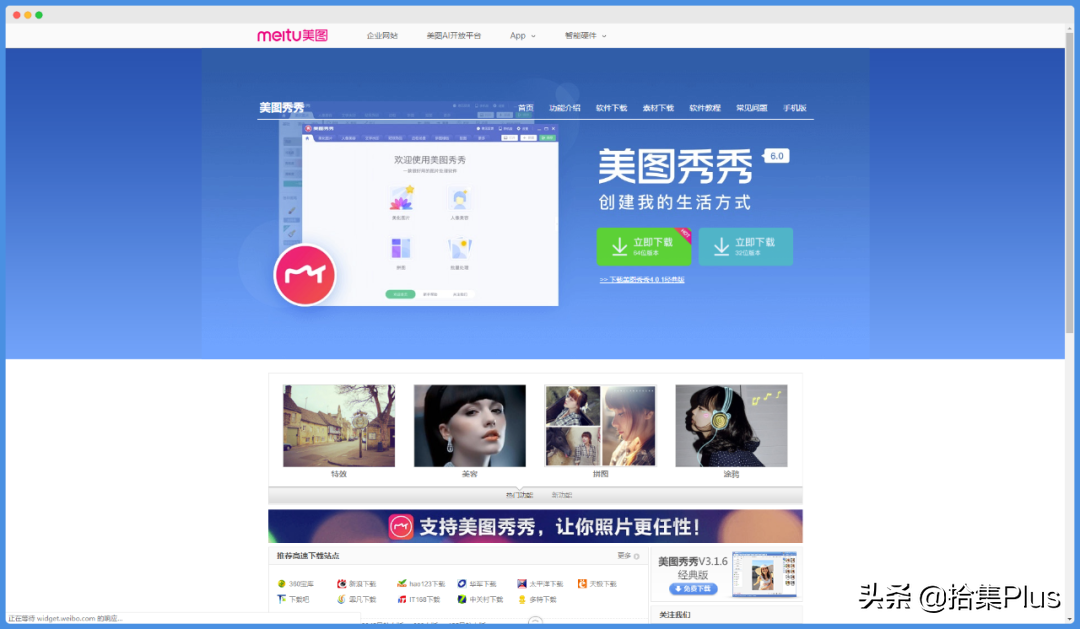Switch to the 新功能 tab

(561, 495)
